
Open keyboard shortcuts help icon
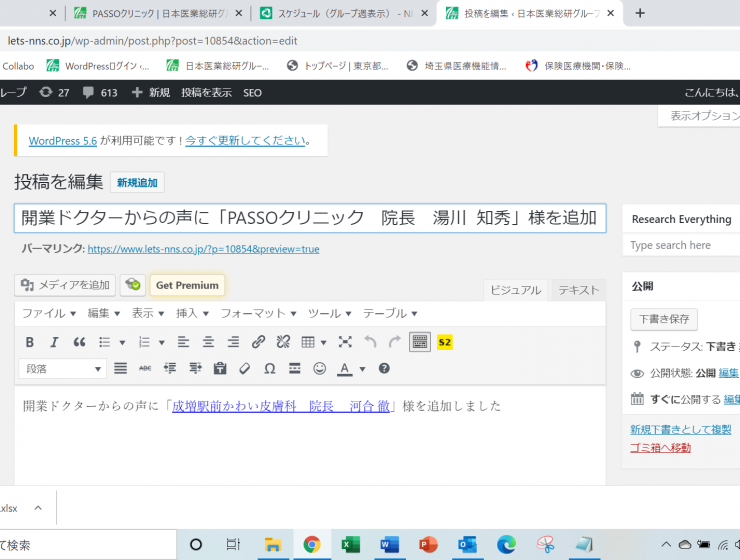(x=384, y=368)
